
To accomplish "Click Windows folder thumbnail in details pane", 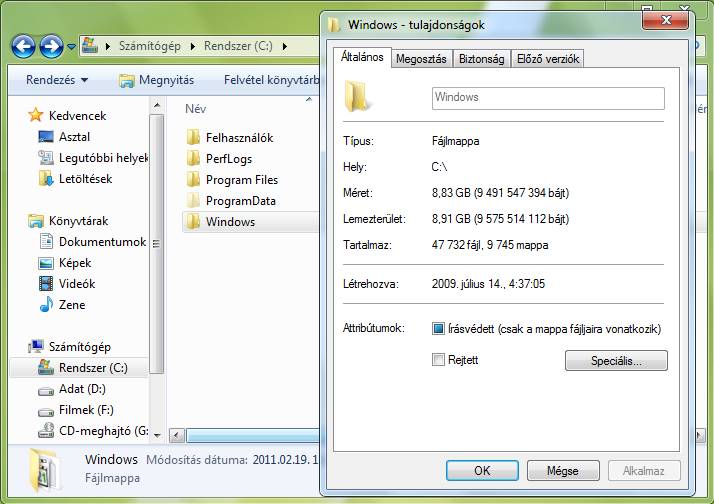I will coord(44,470).
